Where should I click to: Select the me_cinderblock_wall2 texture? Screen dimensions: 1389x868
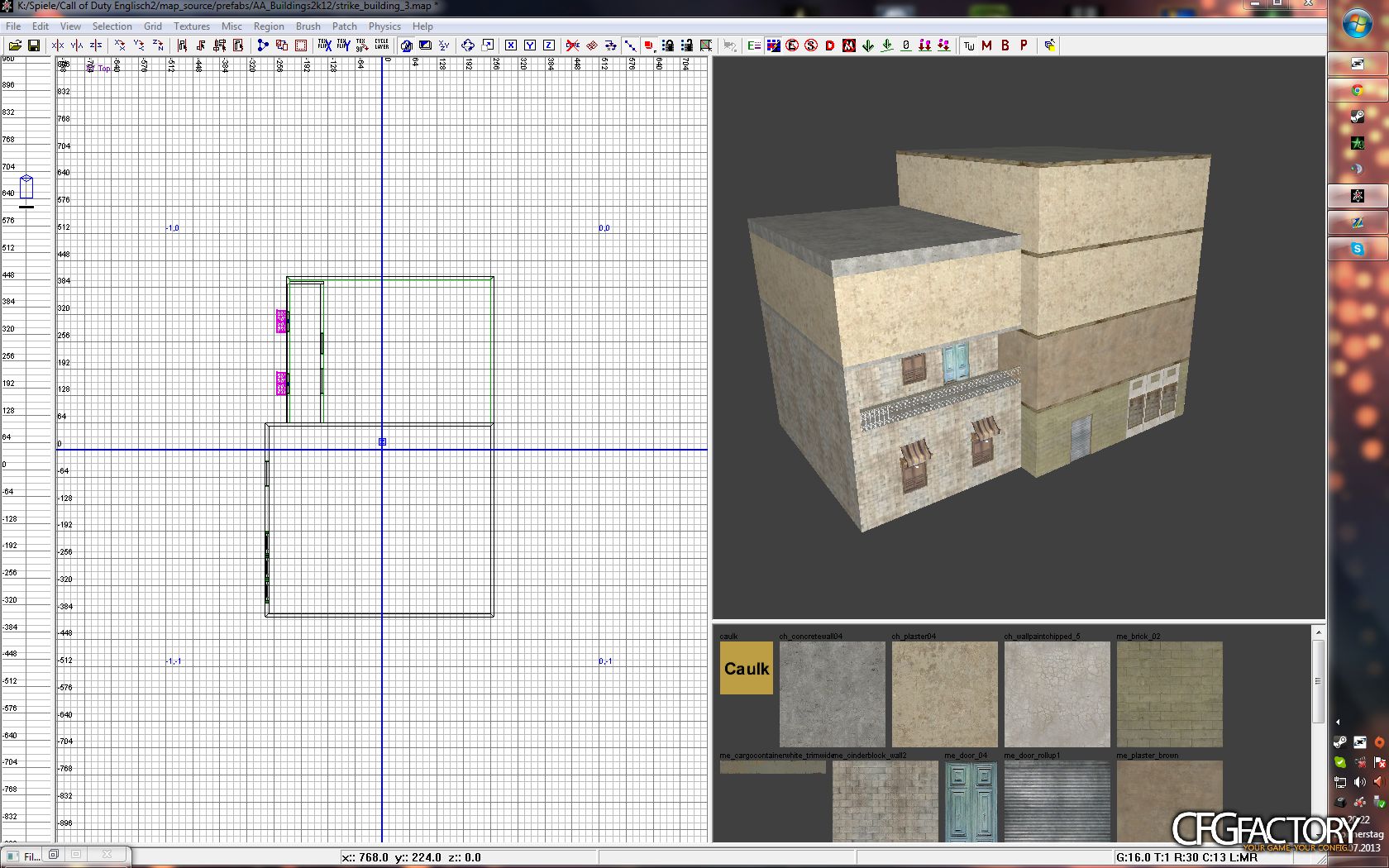[x=885, y=801]
